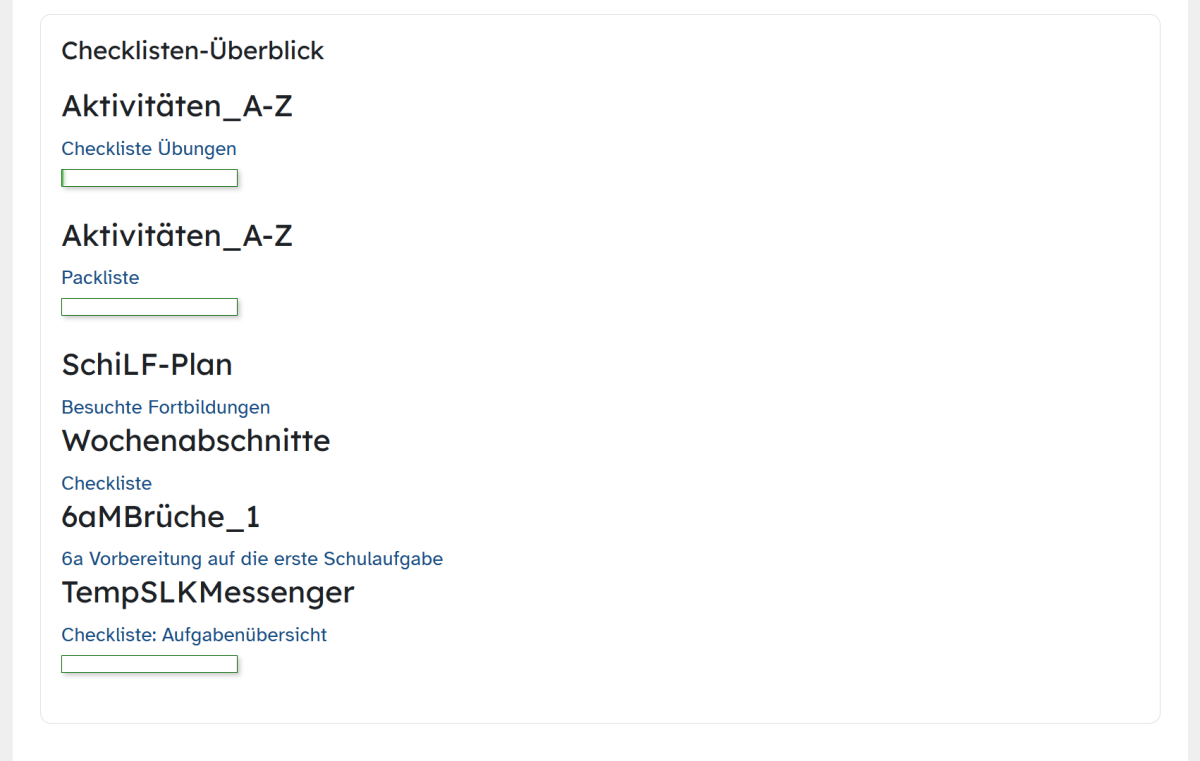The width and height of the screenshot is (1200, 761).
Task: Click the green filled start of Checkliste Übungen bar
Action: click(63, 178)
